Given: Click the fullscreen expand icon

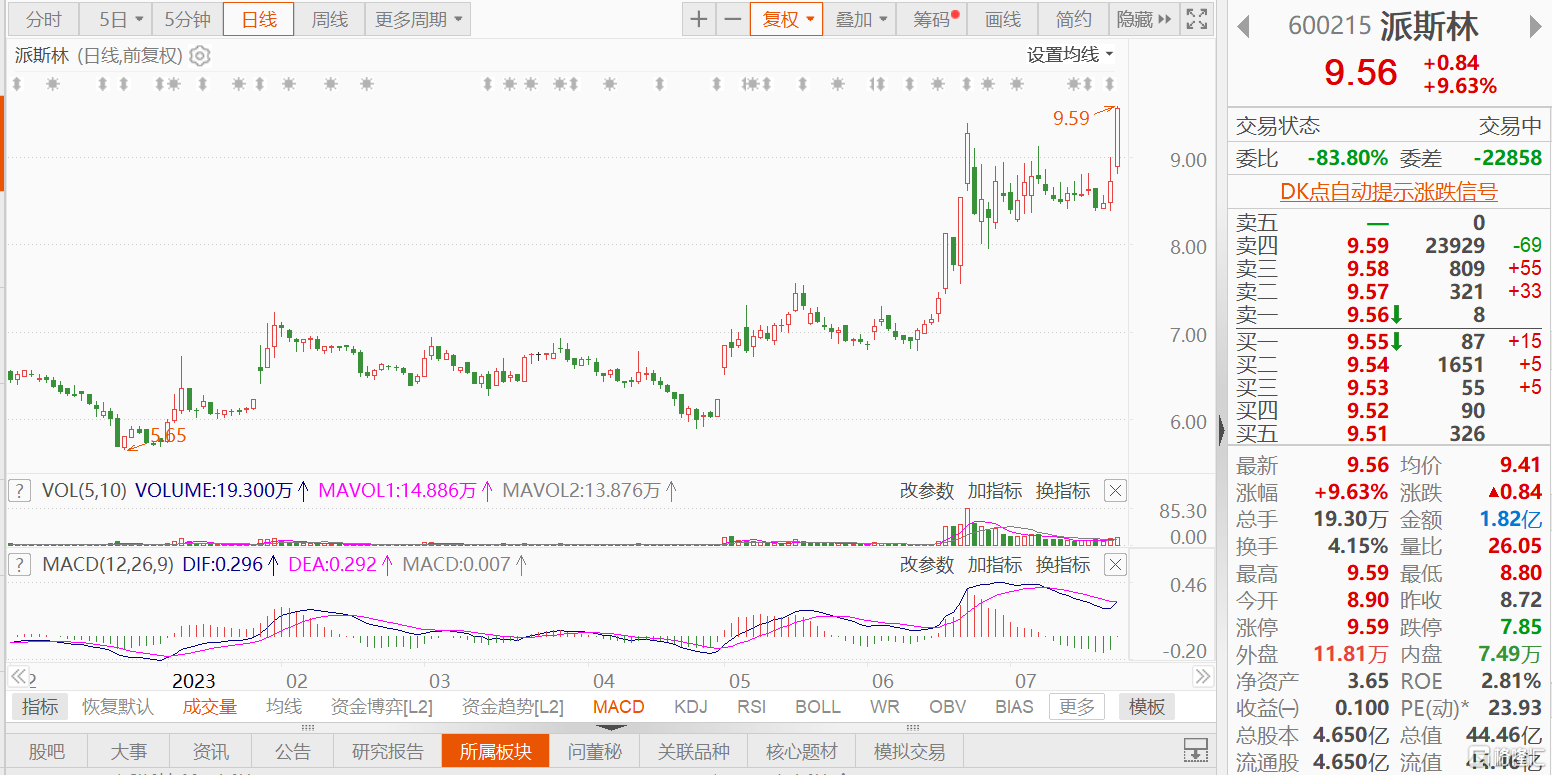Looking at the screenshot, I should [1196, 19].
